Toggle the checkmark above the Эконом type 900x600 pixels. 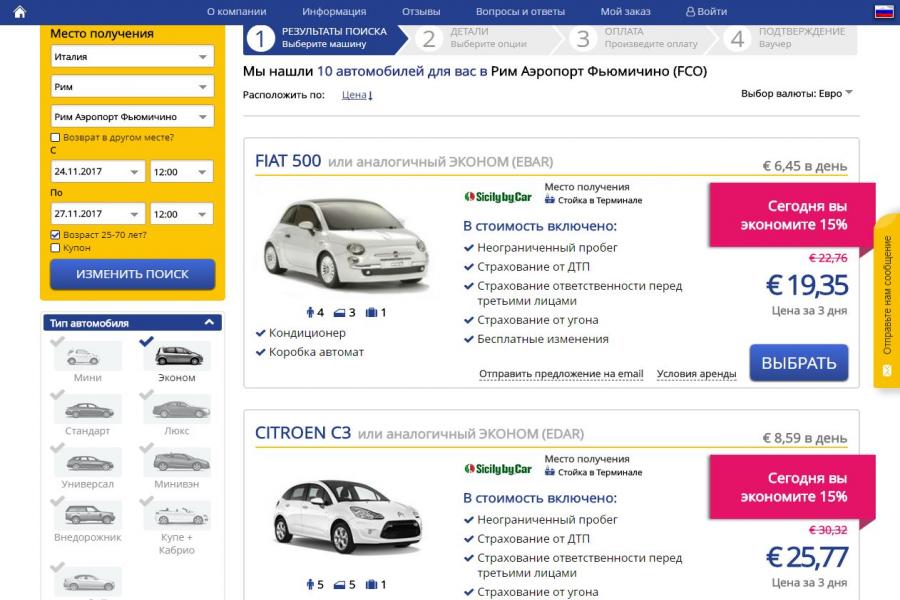(x=146, y=341)
